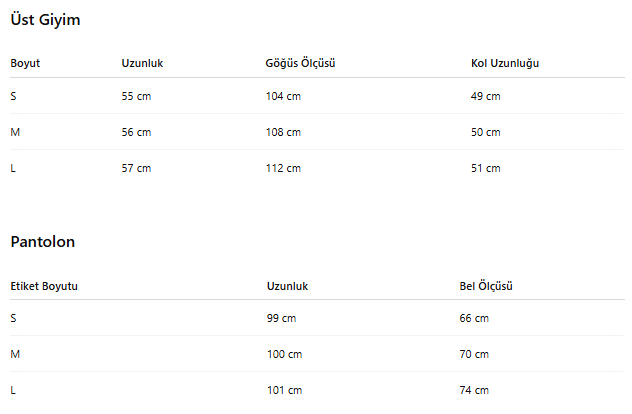632x414 pixels.
Task: Select the 112 cm chest measurement cell
Action: pos(283,168)
